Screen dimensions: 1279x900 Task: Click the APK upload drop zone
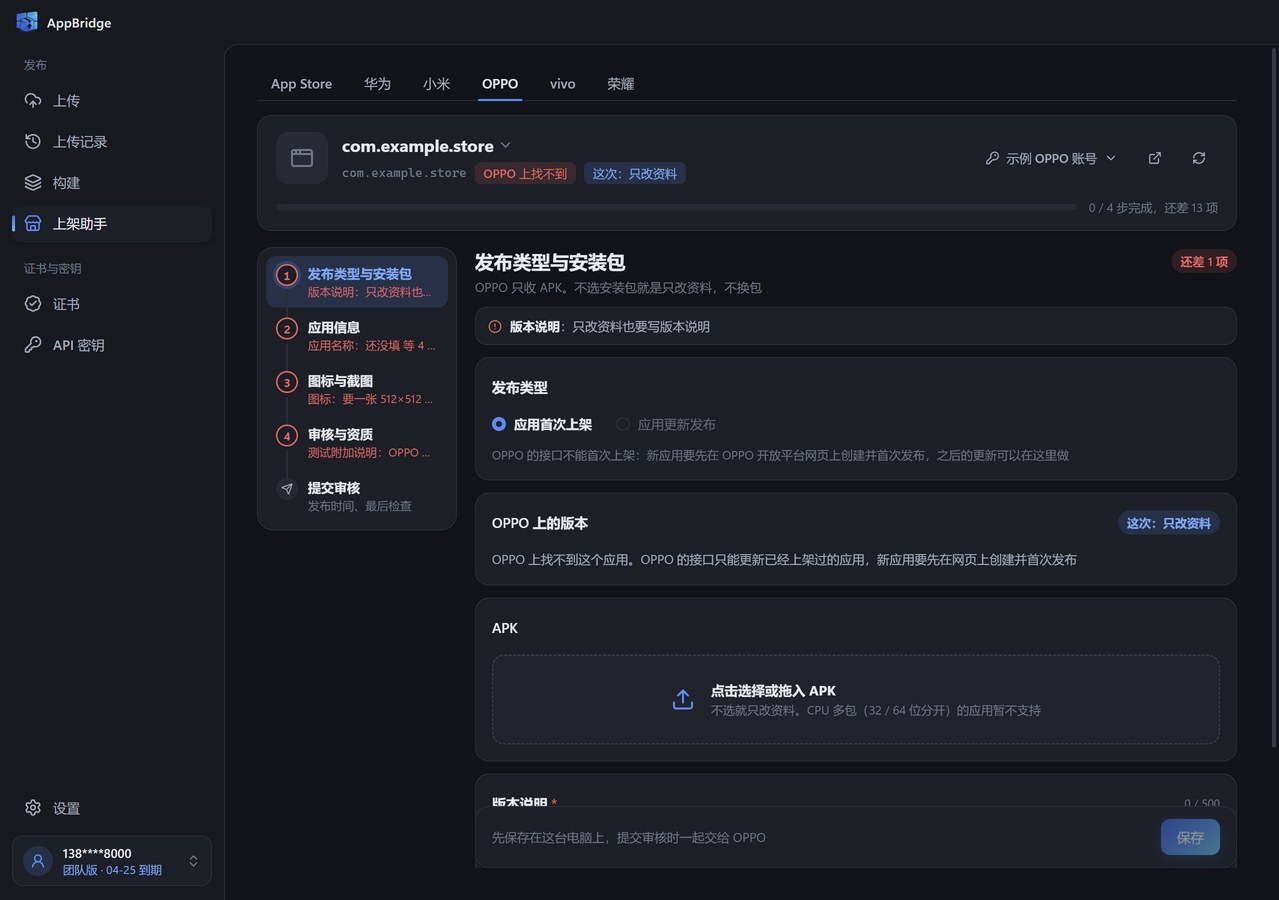(x=856, y=700)
